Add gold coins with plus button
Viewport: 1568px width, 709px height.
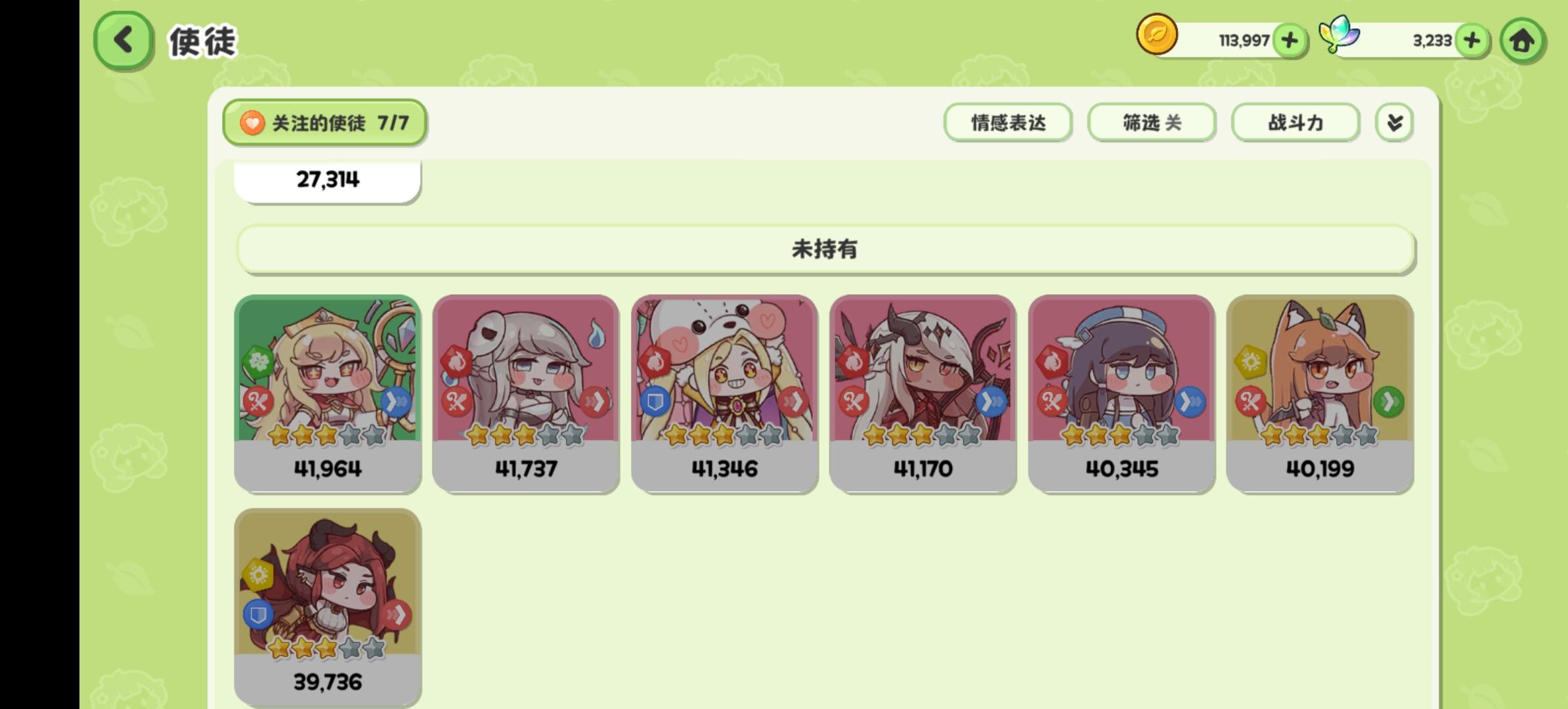pos(1289,41)
